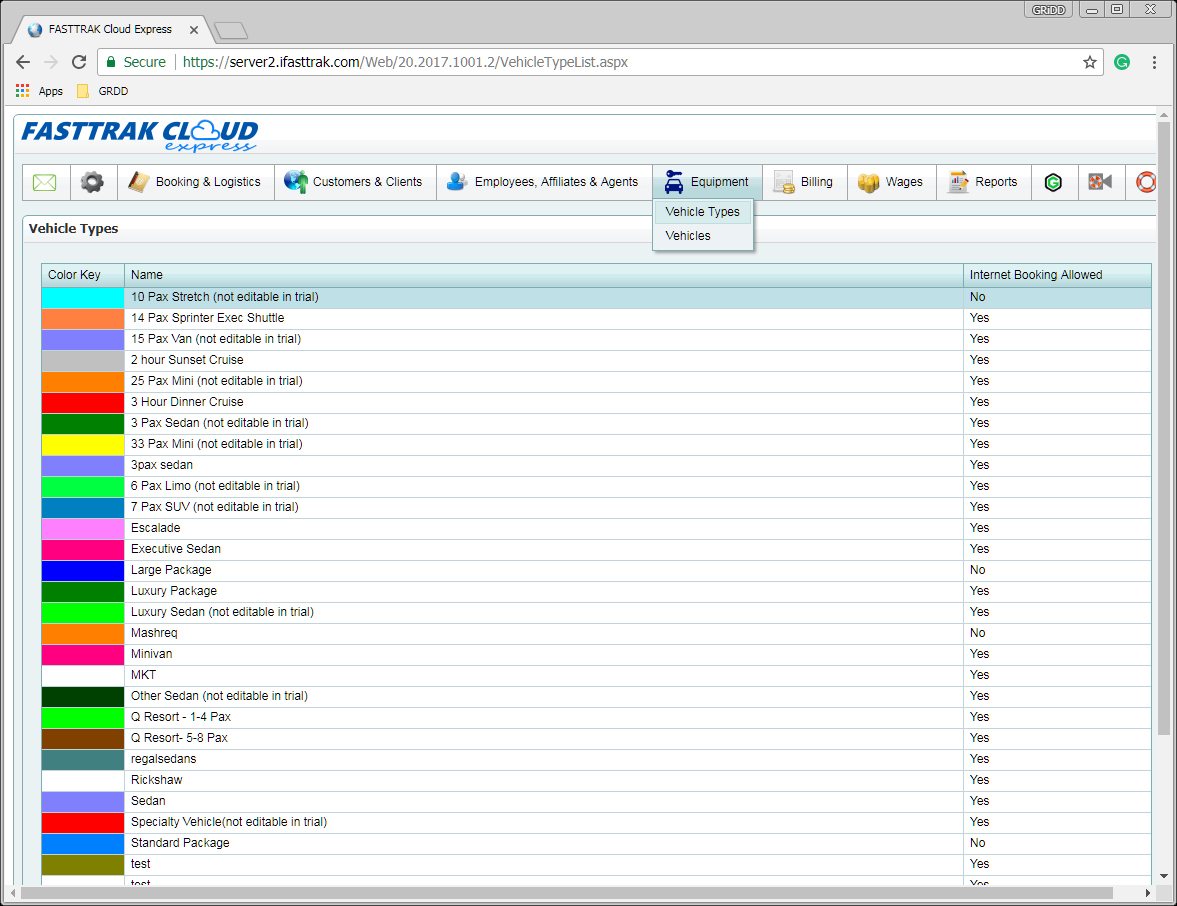Select 14 Pax Sprinter Exec Shuttle row
The width and height of the screenshot is (1177, 906).
[596, 318]
